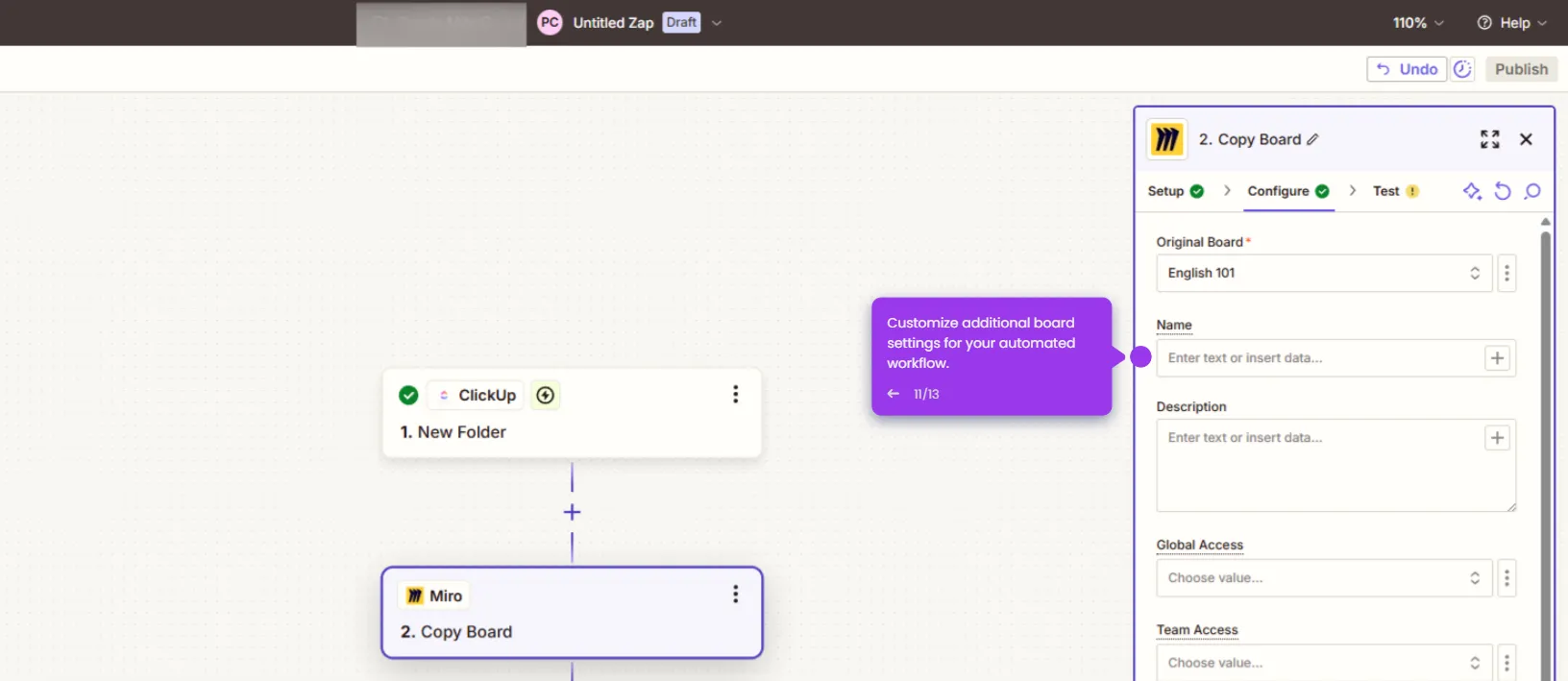
Task: Expand the step panel to full screen
Action: coord(1489,139)
